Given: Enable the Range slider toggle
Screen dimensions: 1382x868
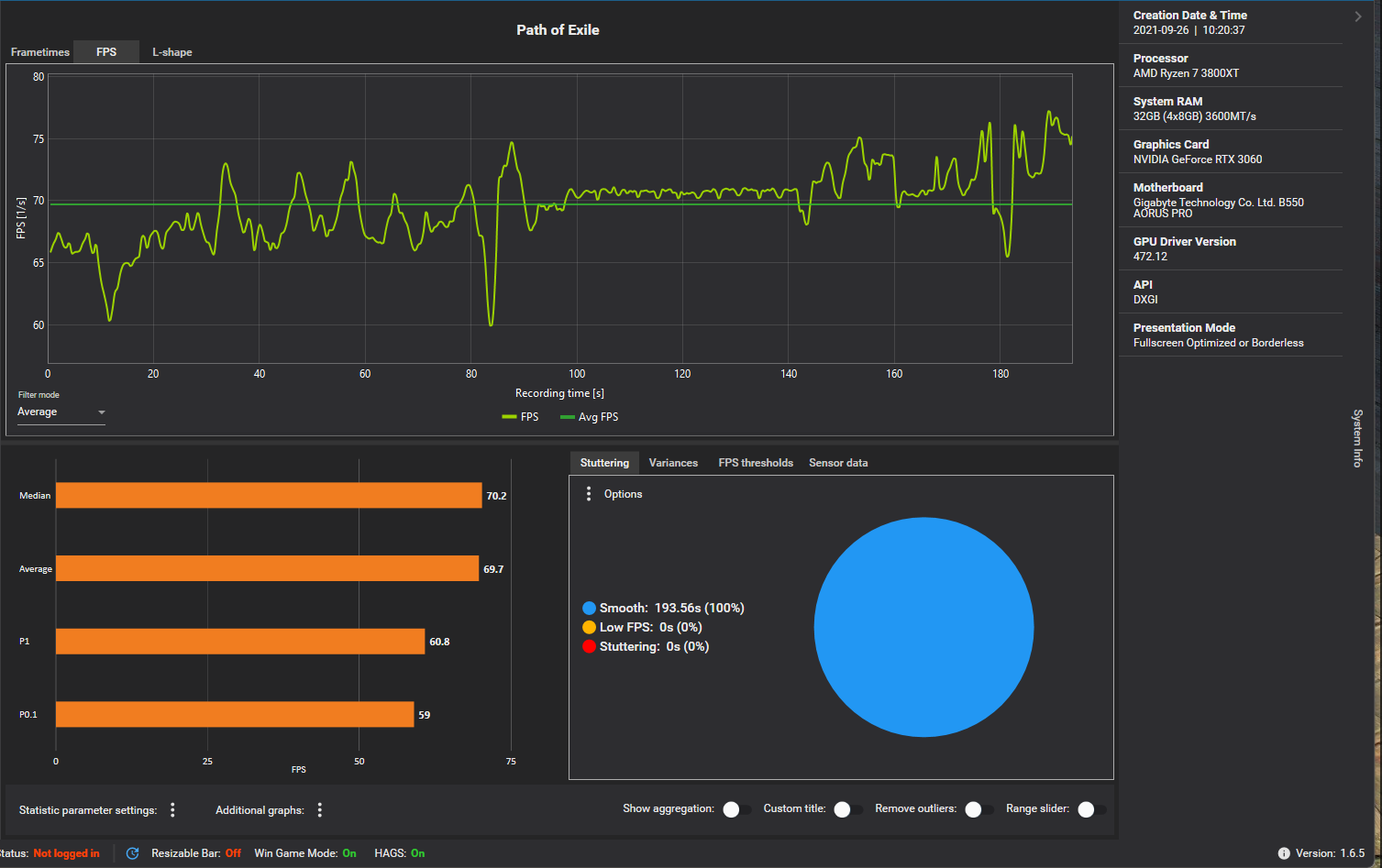Looking at the screenshot, I should [x=1091, y=809].
